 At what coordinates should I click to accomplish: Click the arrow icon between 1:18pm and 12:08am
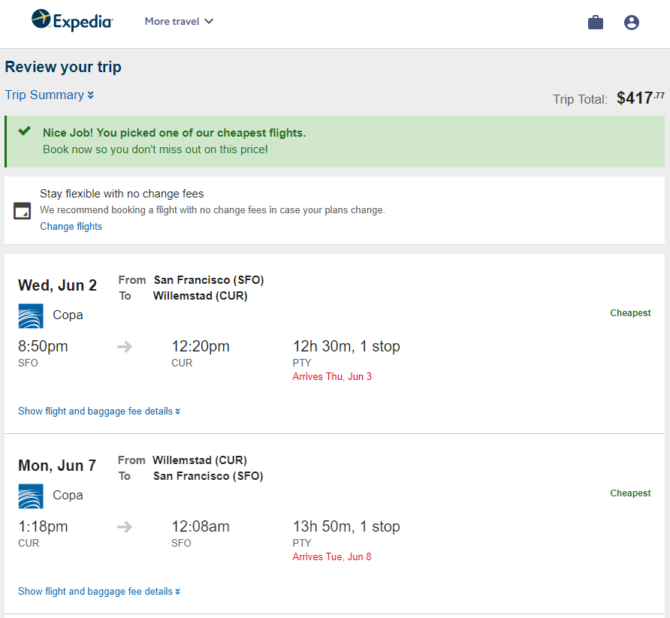click(x=124, y=527)
